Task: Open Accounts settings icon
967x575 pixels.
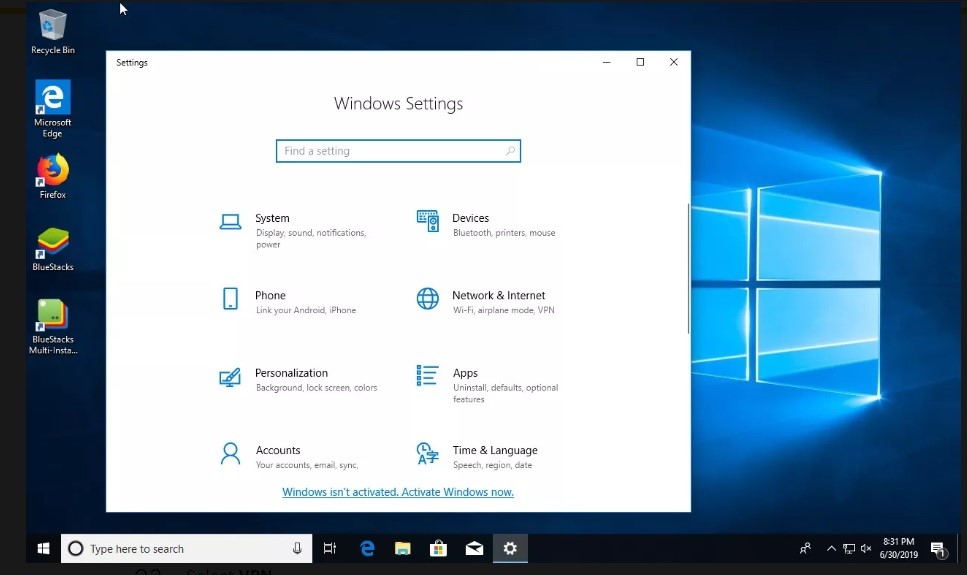Action: (231, 454)
